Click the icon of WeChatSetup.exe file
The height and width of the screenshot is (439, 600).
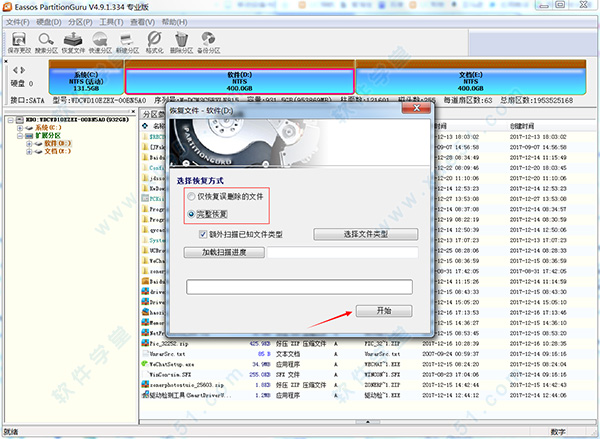click(145, 364)
